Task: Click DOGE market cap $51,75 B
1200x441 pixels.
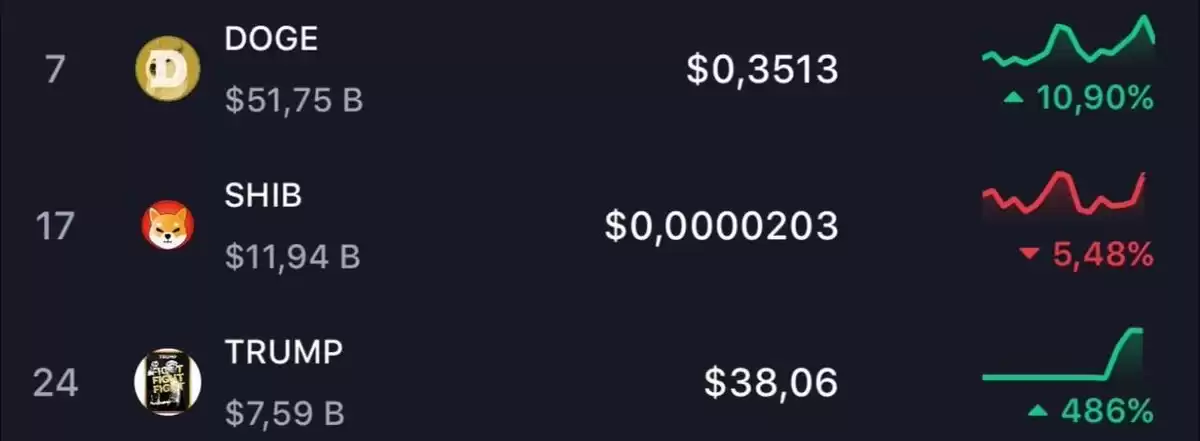Action: point(294,101)
